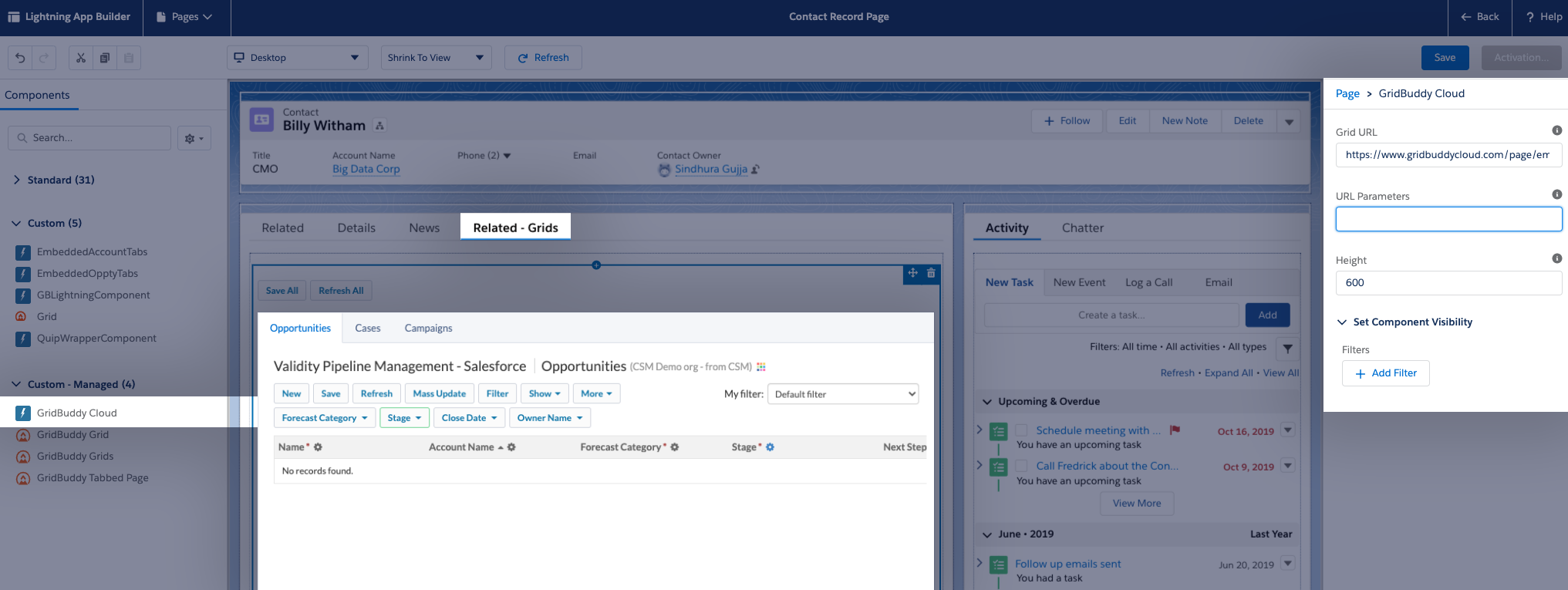Click the account hierarchy icon by Billy Witham
The width and height of the screenshot is (1568, 590).
(379, 126)
